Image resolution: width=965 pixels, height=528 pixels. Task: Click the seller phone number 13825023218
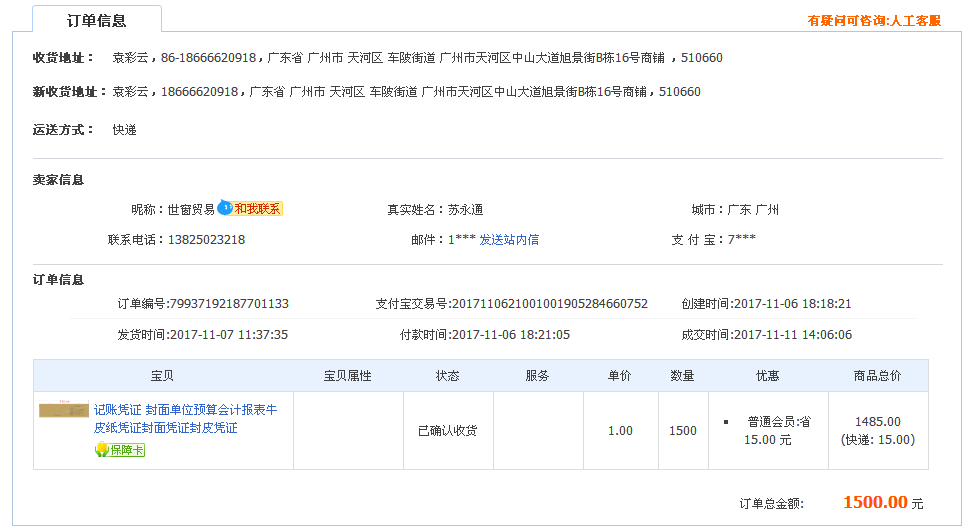(206, 240)
